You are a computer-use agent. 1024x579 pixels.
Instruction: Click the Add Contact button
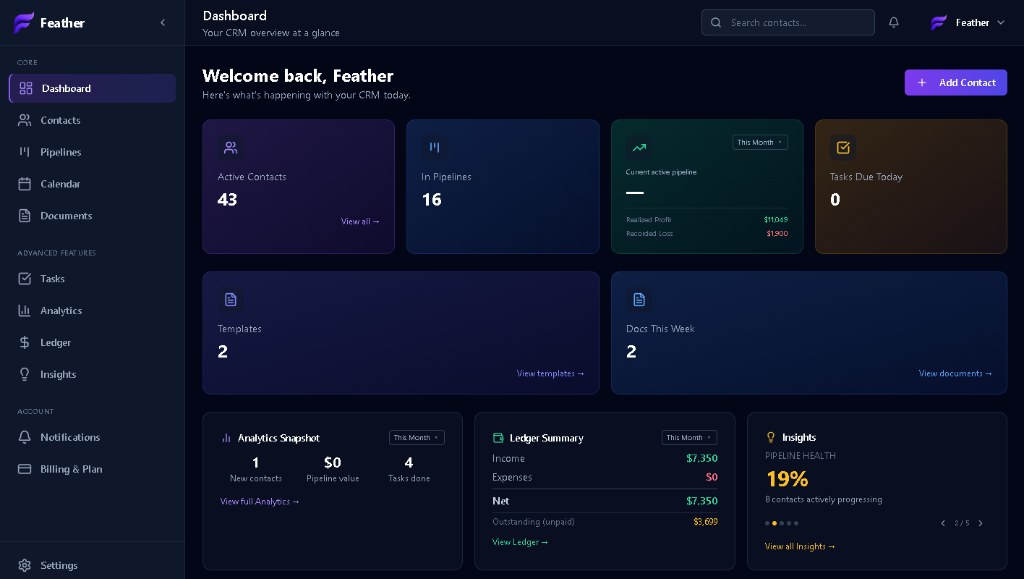coord(955,82)
